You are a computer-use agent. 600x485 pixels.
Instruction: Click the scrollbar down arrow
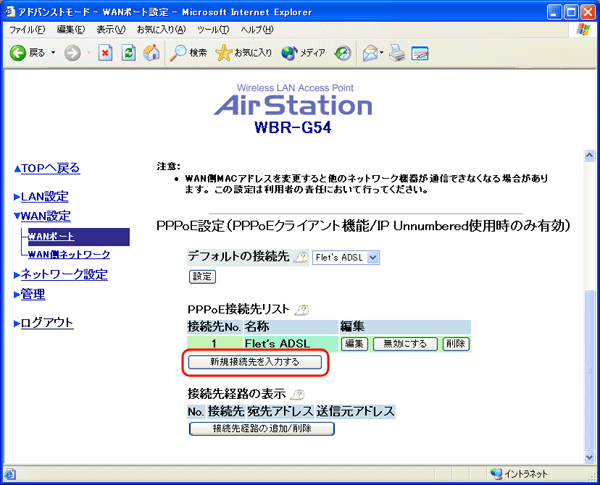pyautogui.click(x=590, y=456)
